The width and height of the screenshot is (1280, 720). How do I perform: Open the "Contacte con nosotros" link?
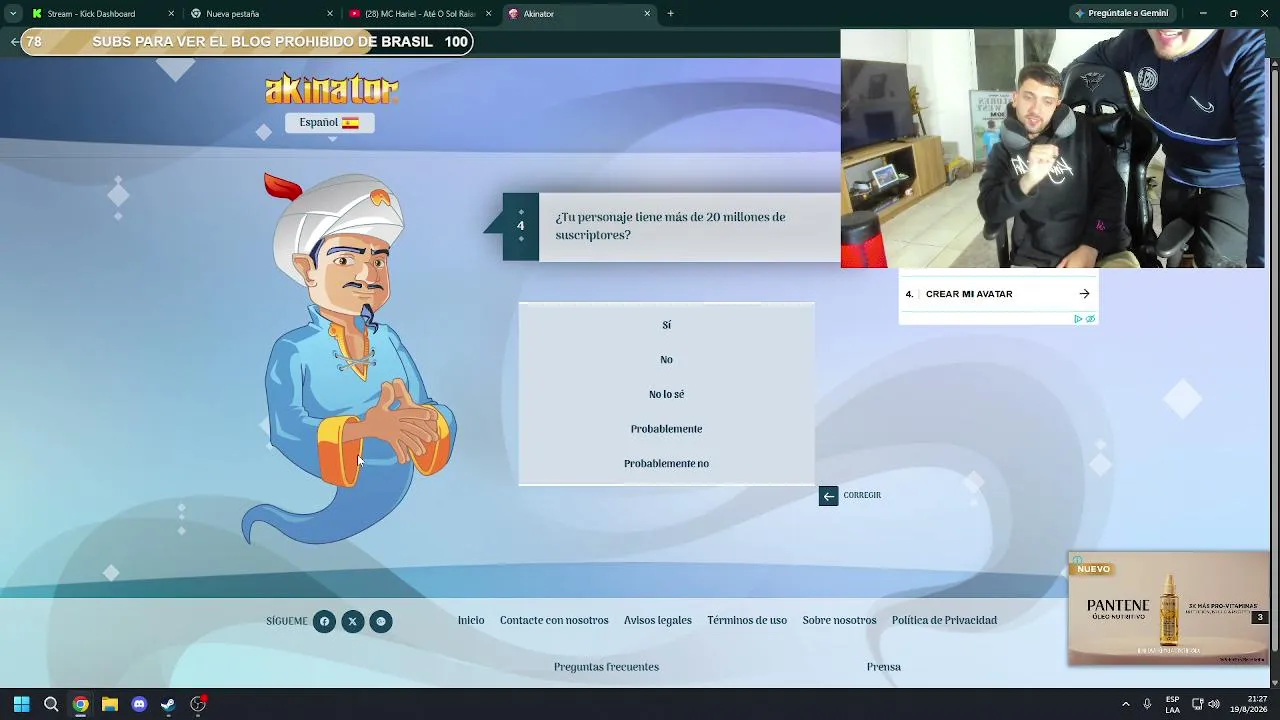point(554,621)
